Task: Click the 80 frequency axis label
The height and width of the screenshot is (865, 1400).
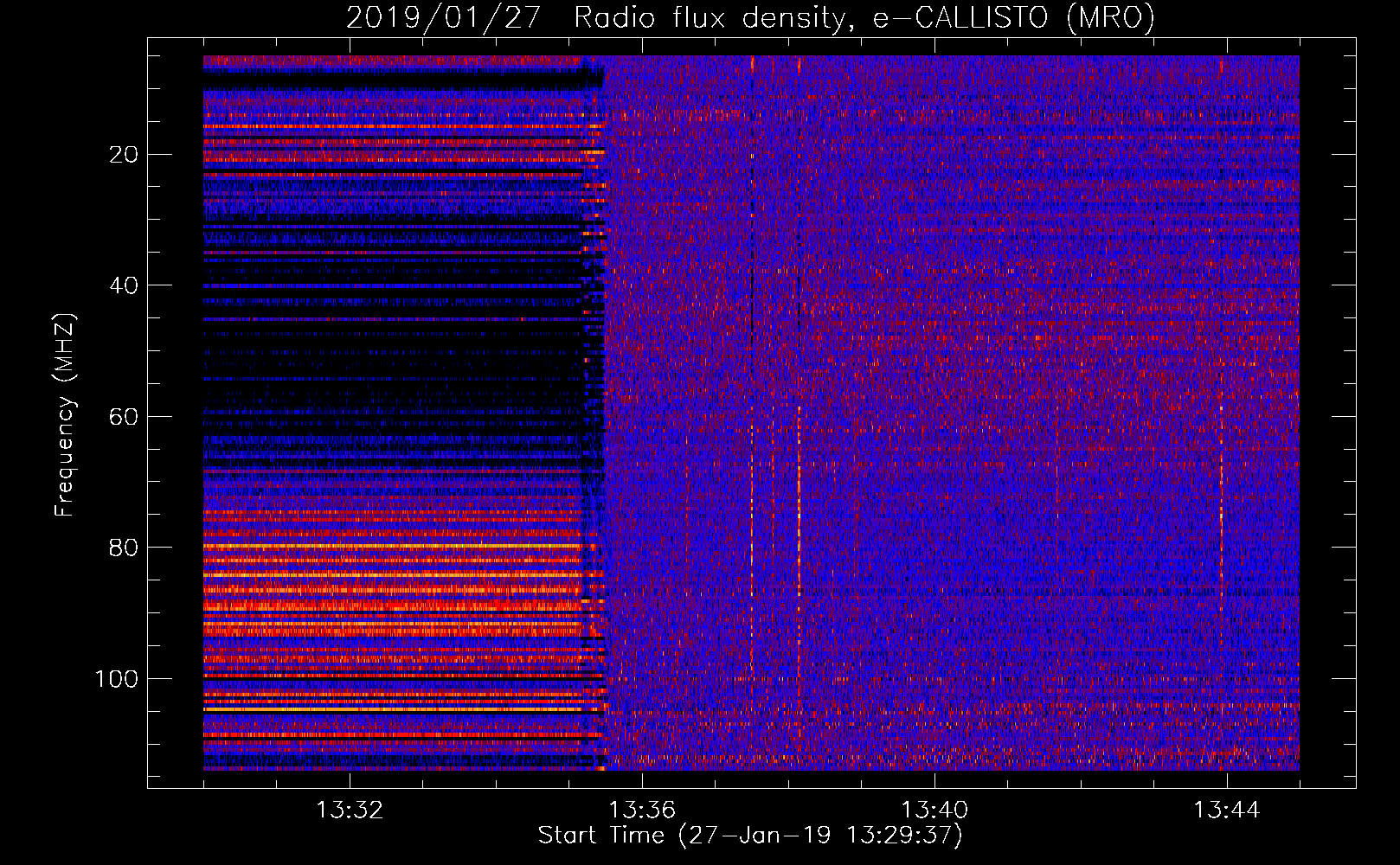Action: (x=125, y=548)
